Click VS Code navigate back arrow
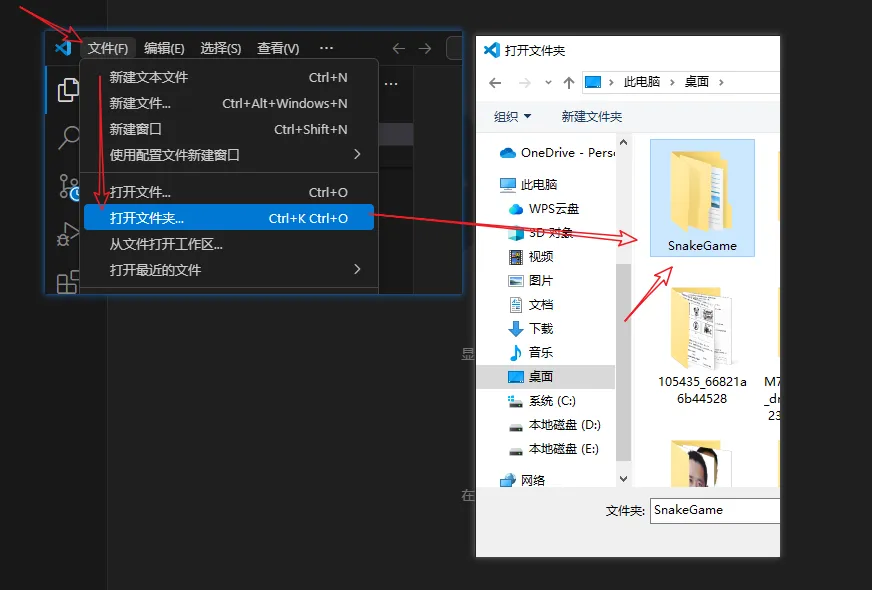Screen dimensions: 872x590 click(x=398, y=48)
